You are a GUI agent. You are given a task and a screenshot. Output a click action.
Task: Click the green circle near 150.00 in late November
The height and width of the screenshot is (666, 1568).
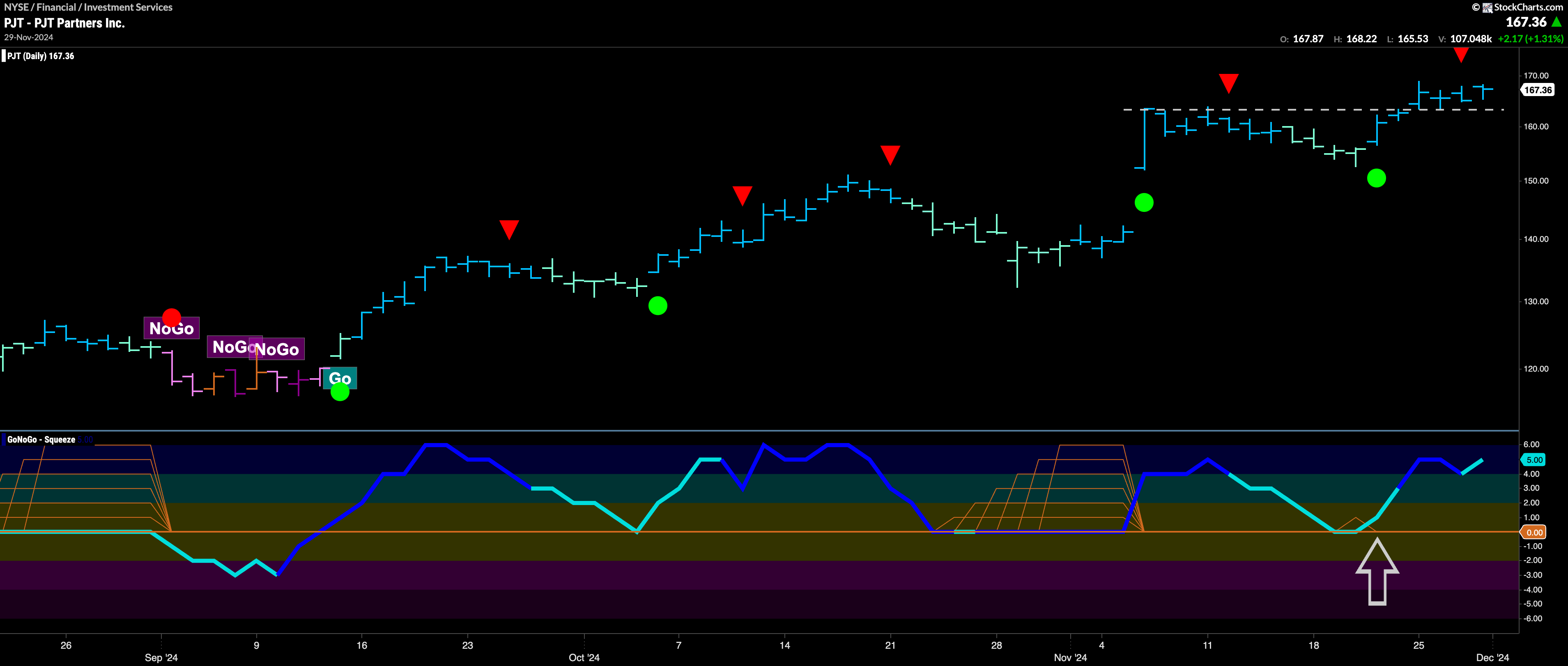click(1376, 178)
